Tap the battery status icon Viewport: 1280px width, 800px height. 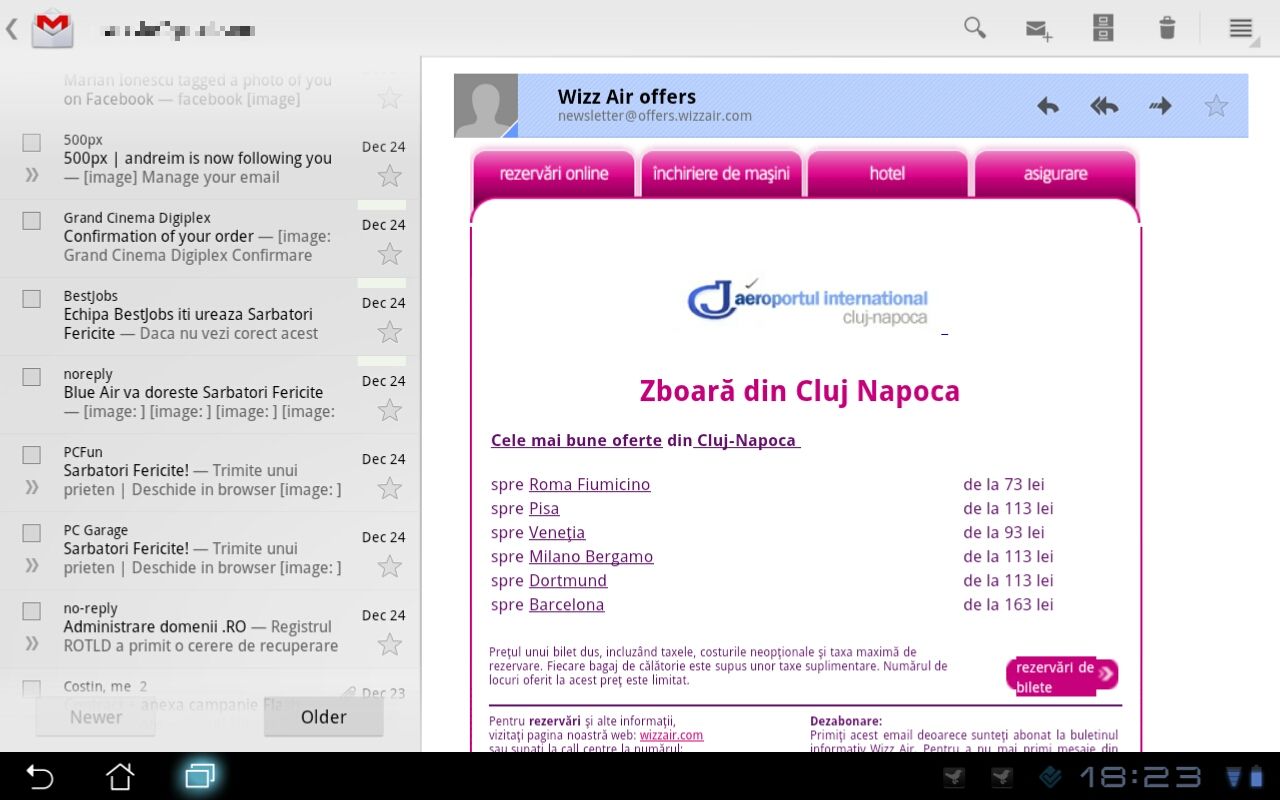coord(1256,777)
